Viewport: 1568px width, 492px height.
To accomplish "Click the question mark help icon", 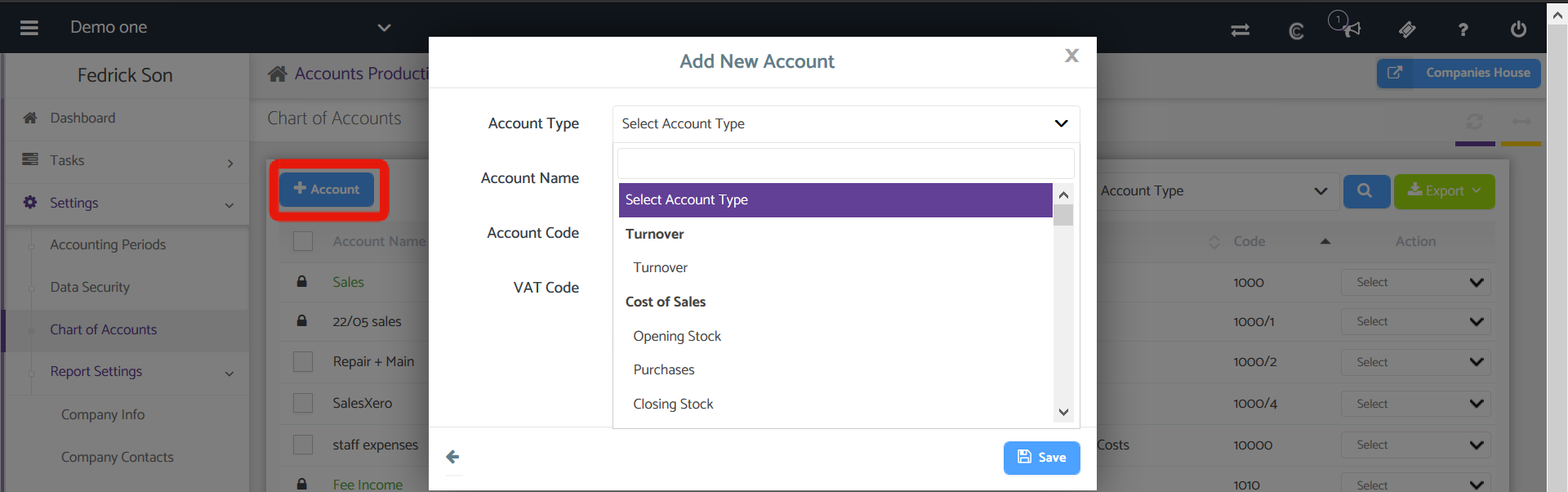I will coord(1463,30).
